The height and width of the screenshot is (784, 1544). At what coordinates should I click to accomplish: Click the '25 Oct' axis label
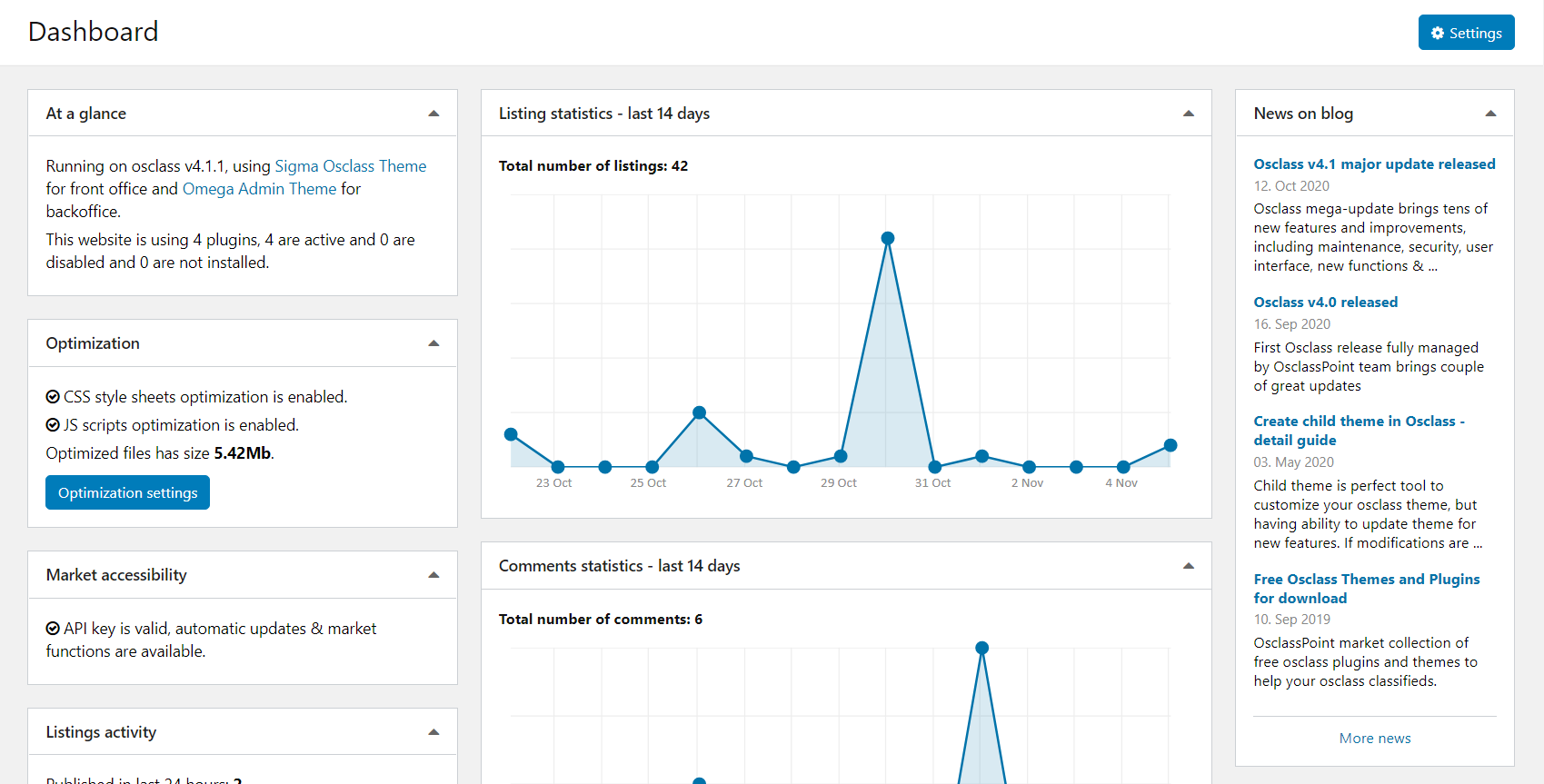[x=648, y=483]
